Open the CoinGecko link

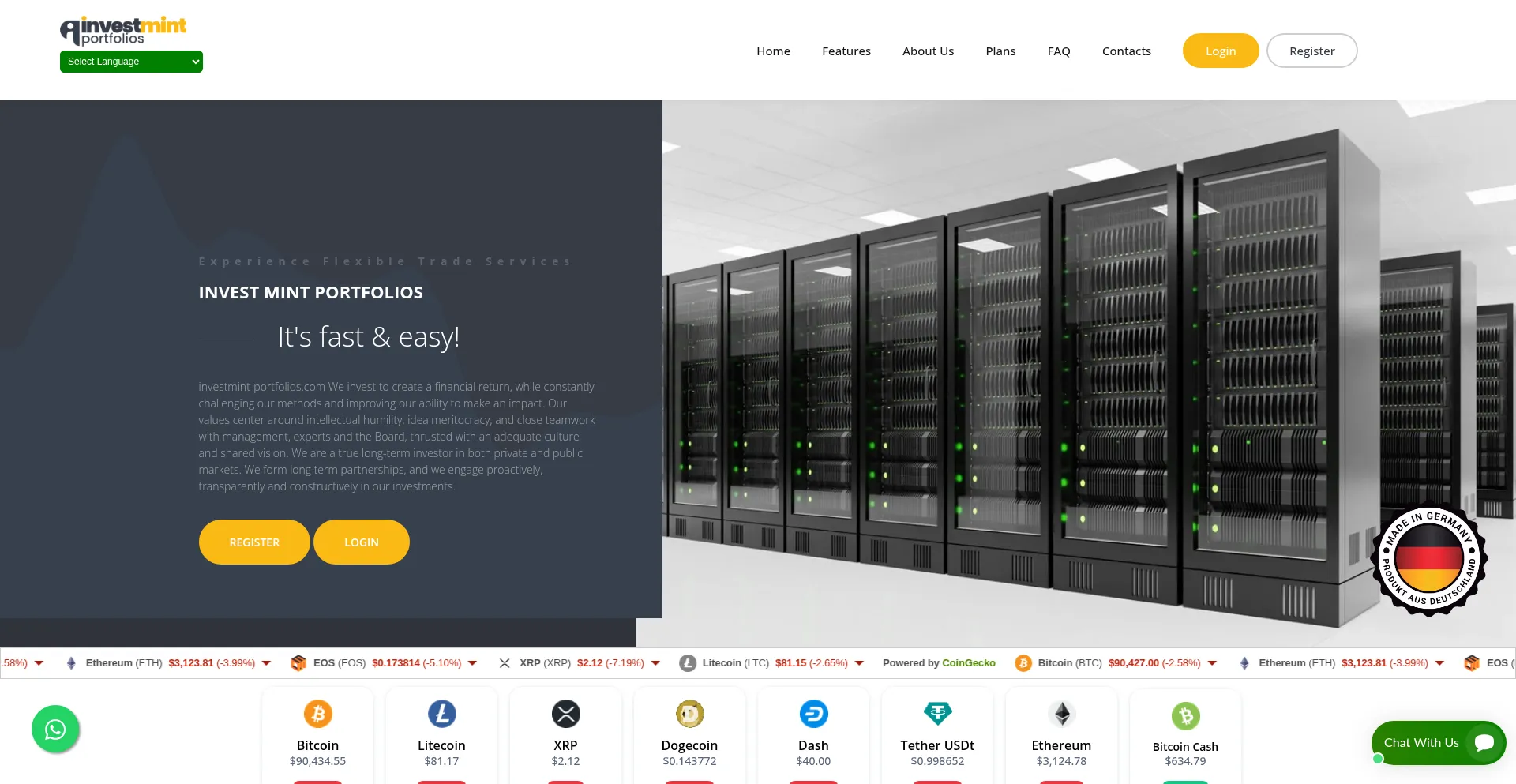pos(969,663)
